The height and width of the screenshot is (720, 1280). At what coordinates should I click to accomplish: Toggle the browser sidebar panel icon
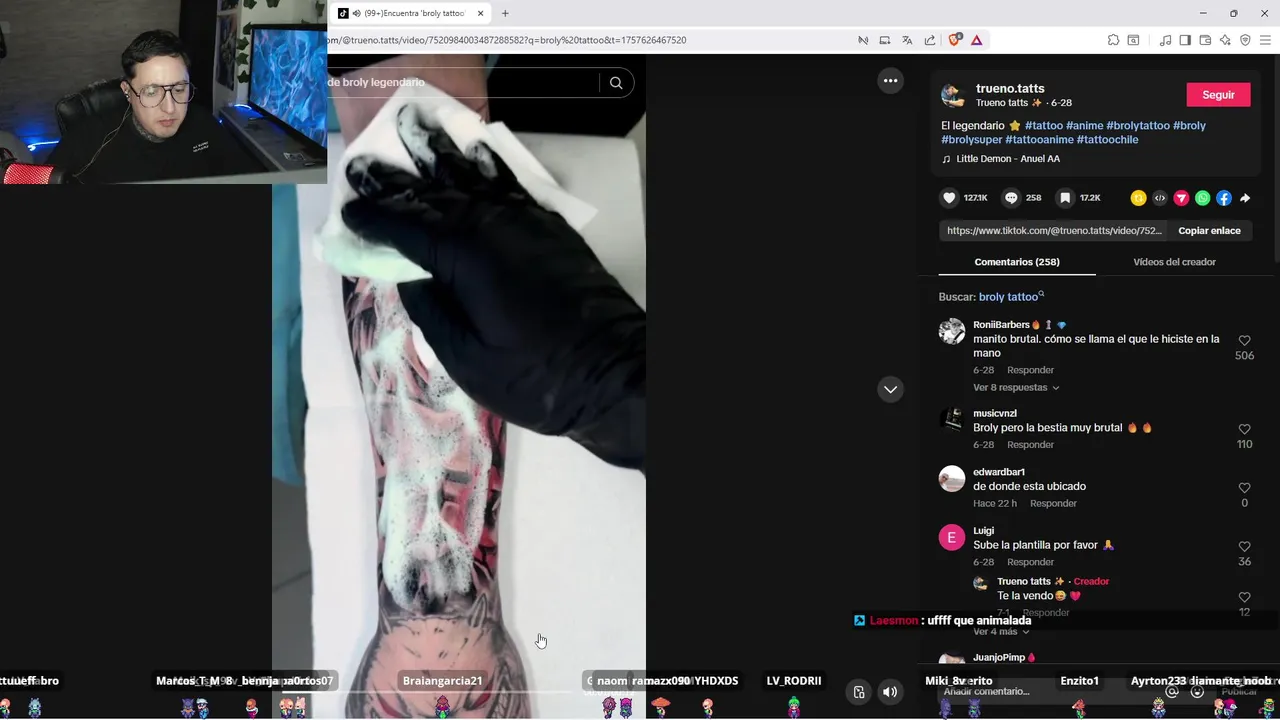coord(1185,40)
